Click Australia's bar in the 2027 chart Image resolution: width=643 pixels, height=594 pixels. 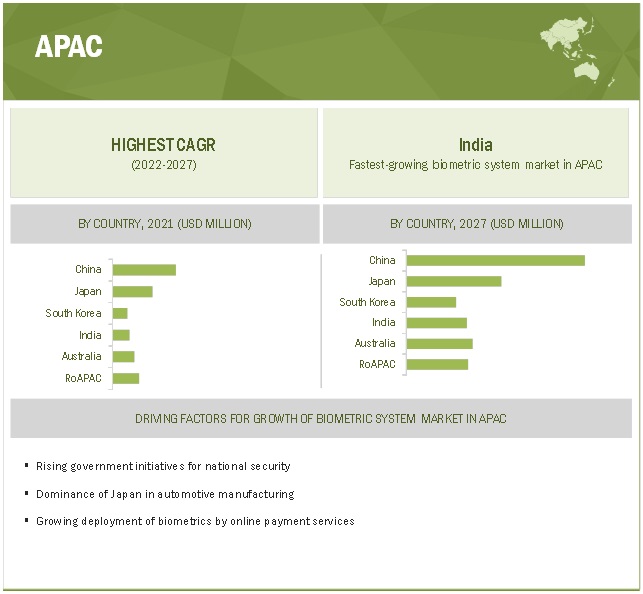pos(439,343)
